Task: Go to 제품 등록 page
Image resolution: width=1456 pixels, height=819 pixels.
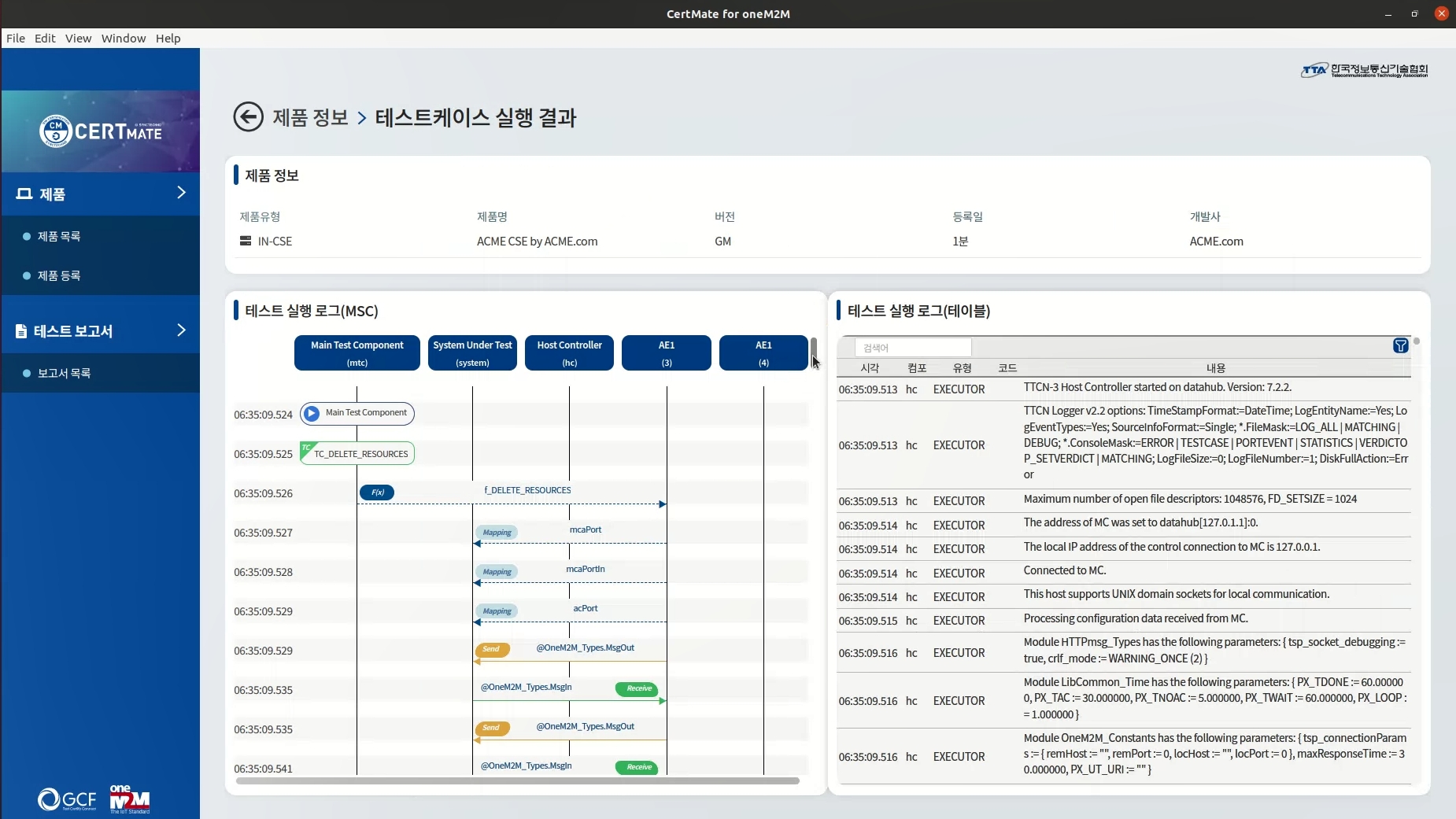Action: [59, 275]
